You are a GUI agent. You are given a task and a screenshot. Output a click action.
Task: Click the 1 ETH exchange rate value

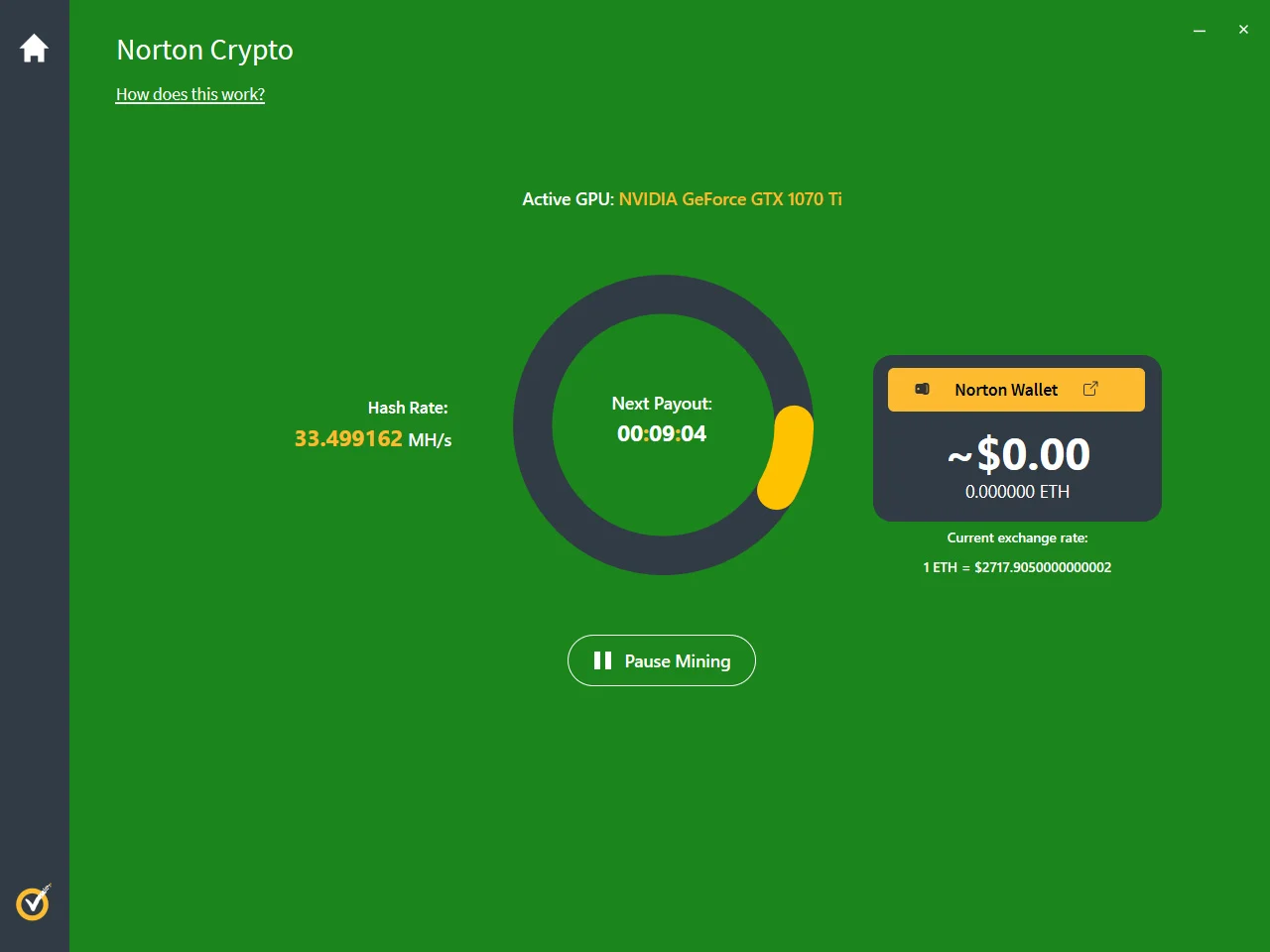tap(1017, 567)
